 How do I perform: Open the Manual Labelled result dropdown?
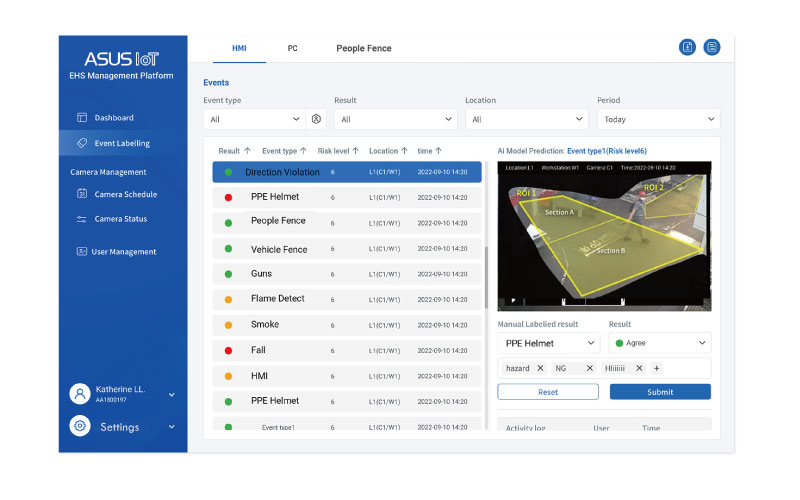pos(548,343)
